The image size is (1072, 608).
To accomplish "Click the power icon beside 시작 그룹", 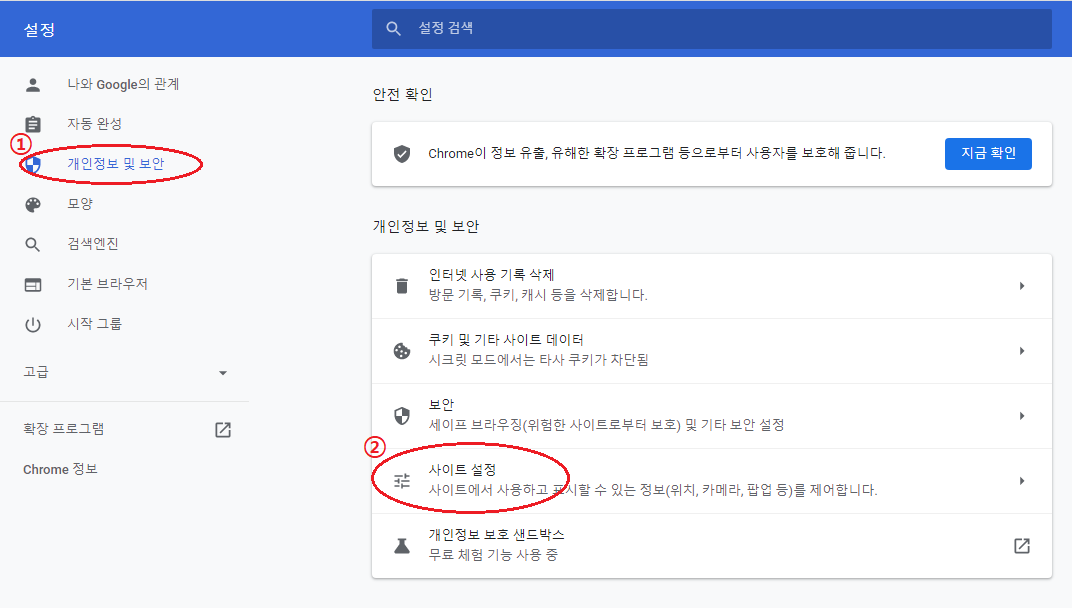I will [33, 324].
